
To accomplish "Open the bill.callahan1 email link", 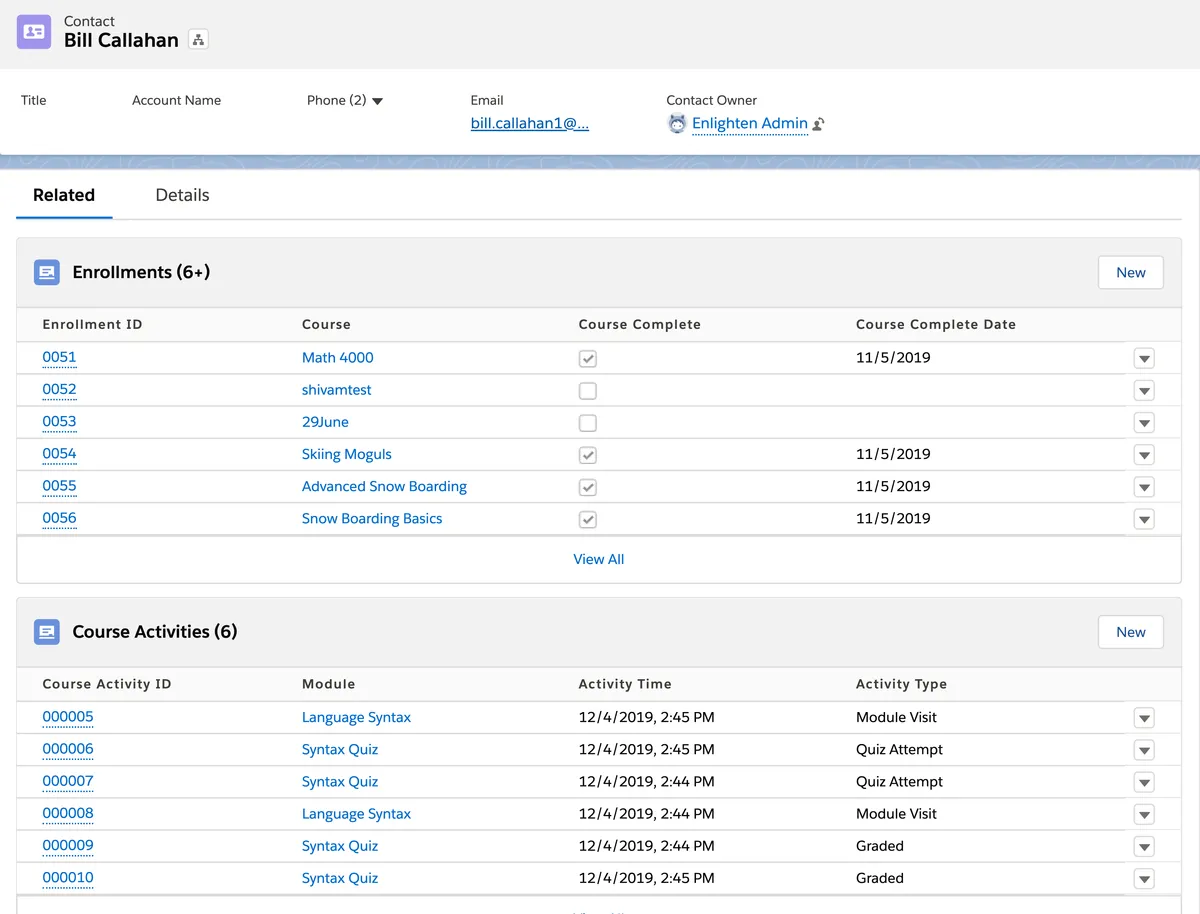I will pos(530,124).
